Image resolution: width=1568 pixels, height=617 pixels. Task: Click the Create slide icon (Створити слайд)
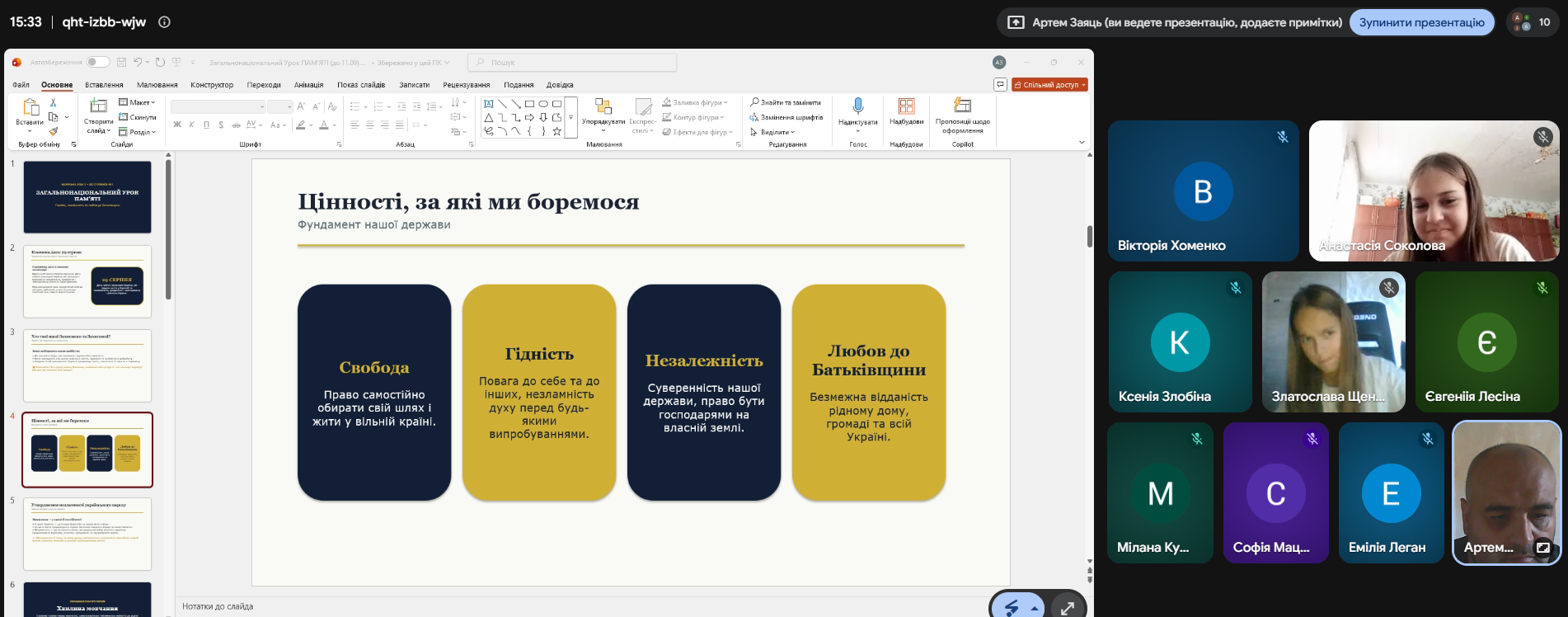click(x=99, y=106)
